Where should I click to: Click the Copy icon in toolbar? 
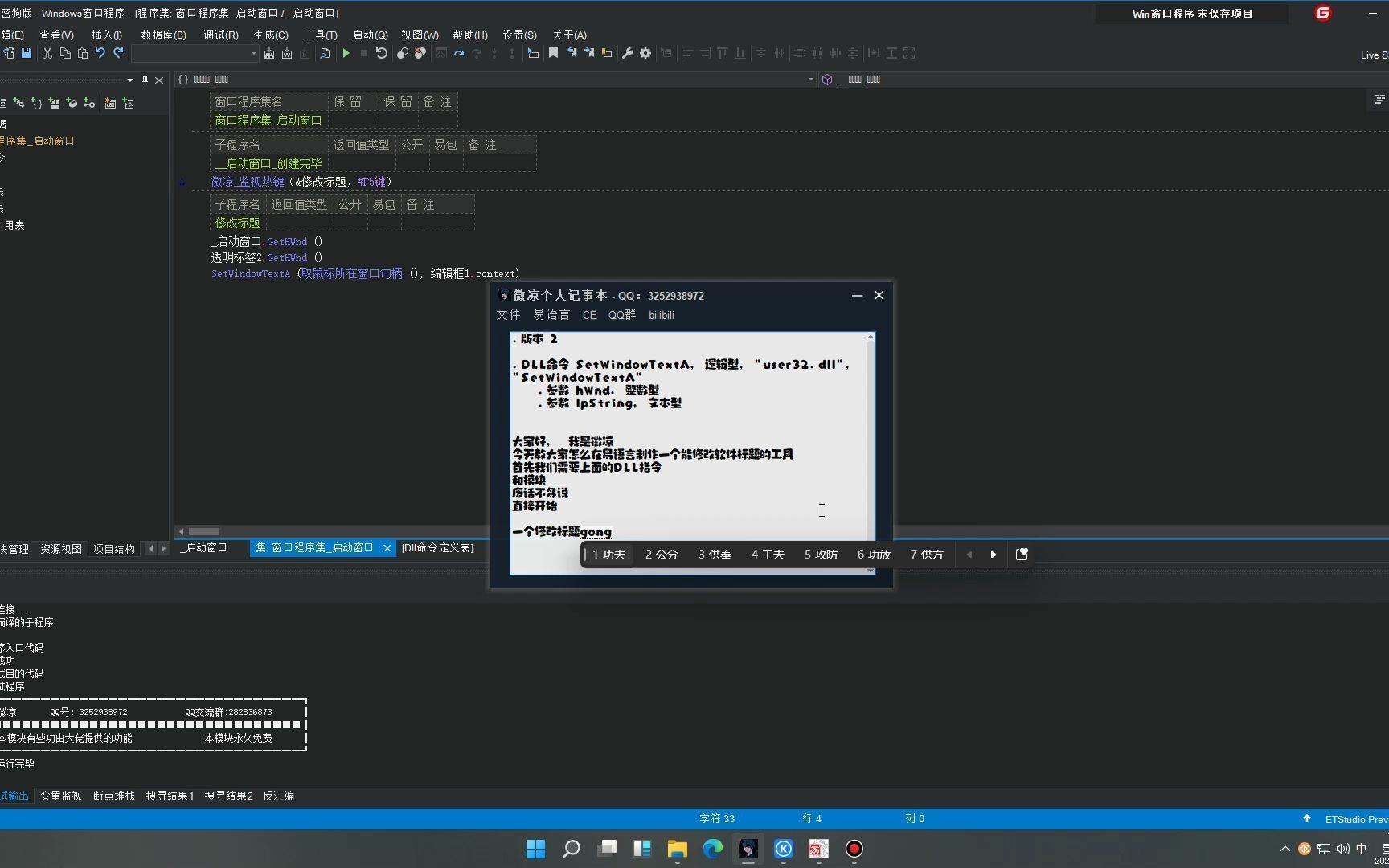click(65, 53)
